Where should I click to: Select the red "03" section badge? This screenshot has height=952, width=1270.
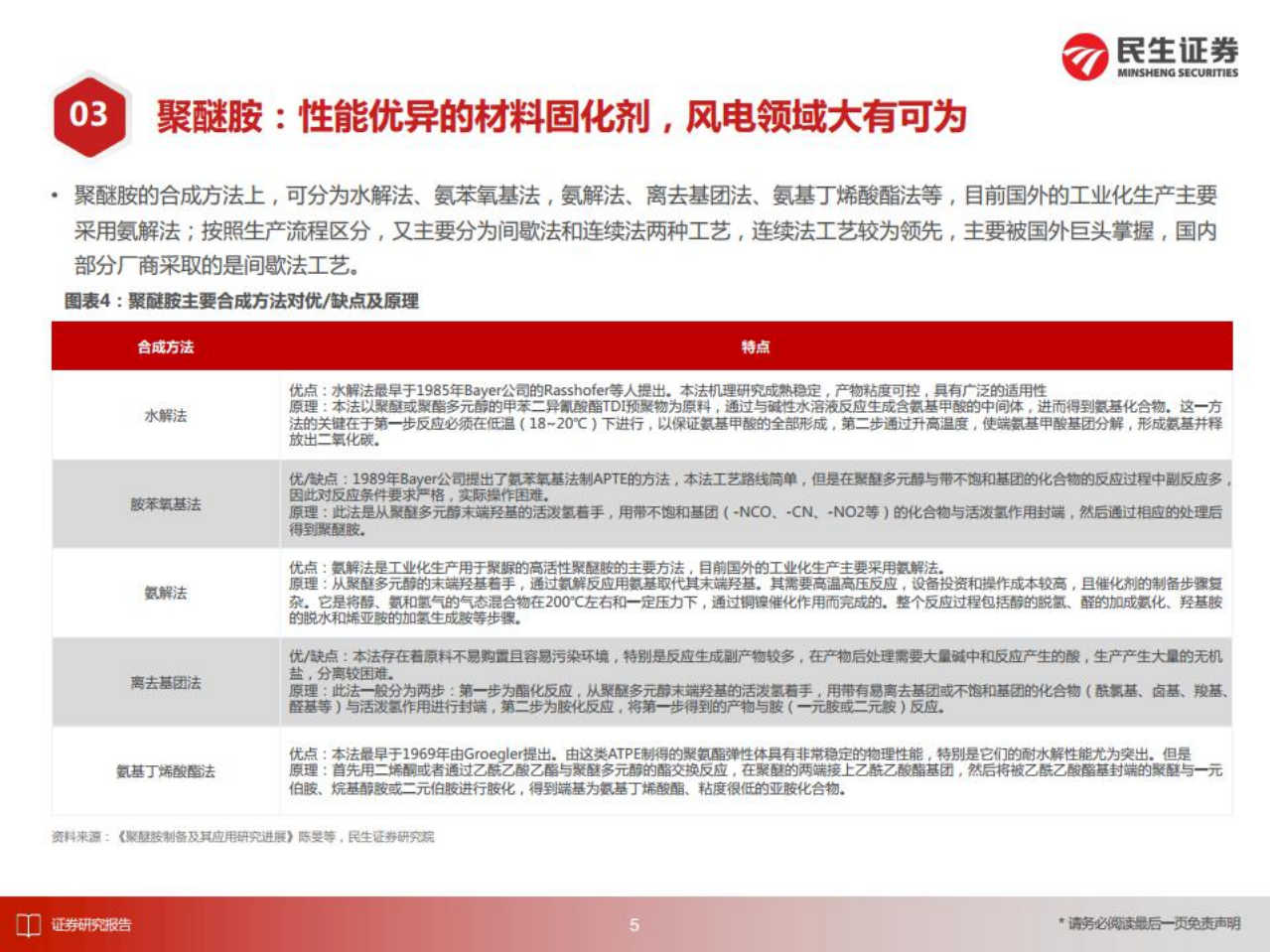[88, 114]
